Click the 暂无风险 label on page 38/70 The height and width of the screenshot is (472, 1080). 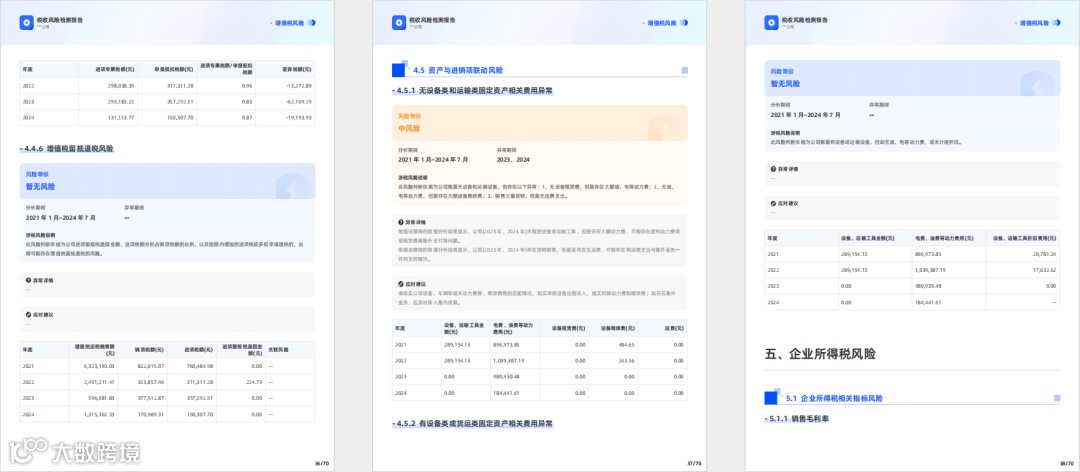785,83
